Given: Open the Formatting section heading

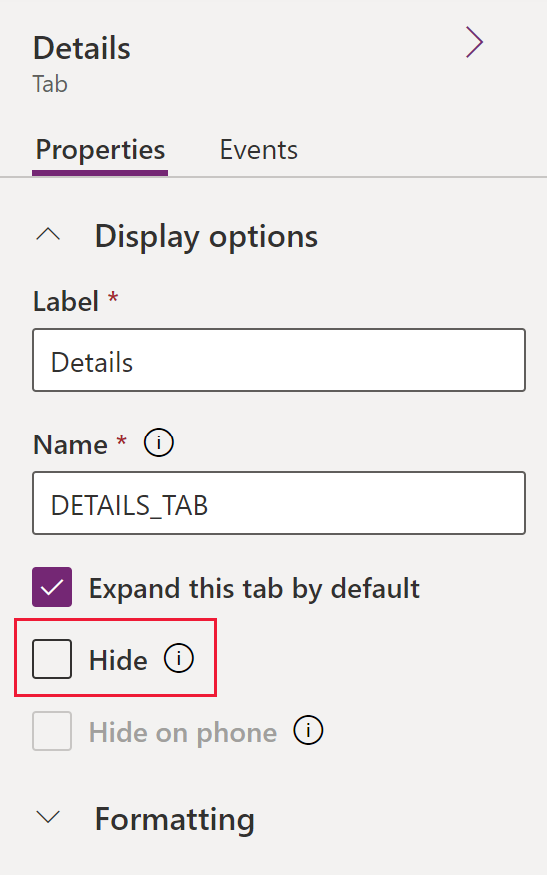Looking at the screenshot, I should pyautogui.click(x=175, y=820).
